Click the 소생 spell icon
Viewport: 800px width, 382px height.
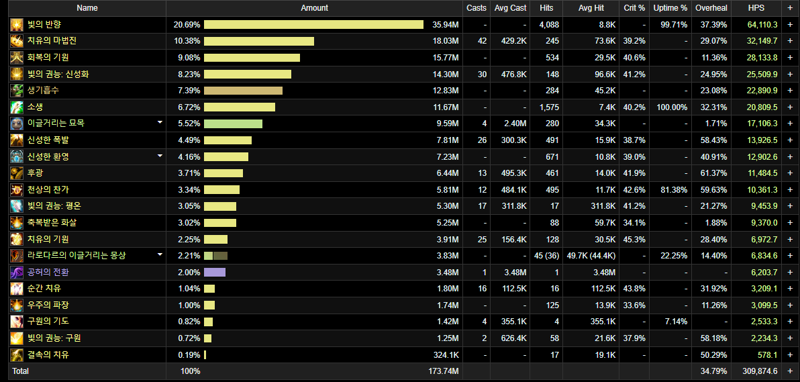point(17,107)
